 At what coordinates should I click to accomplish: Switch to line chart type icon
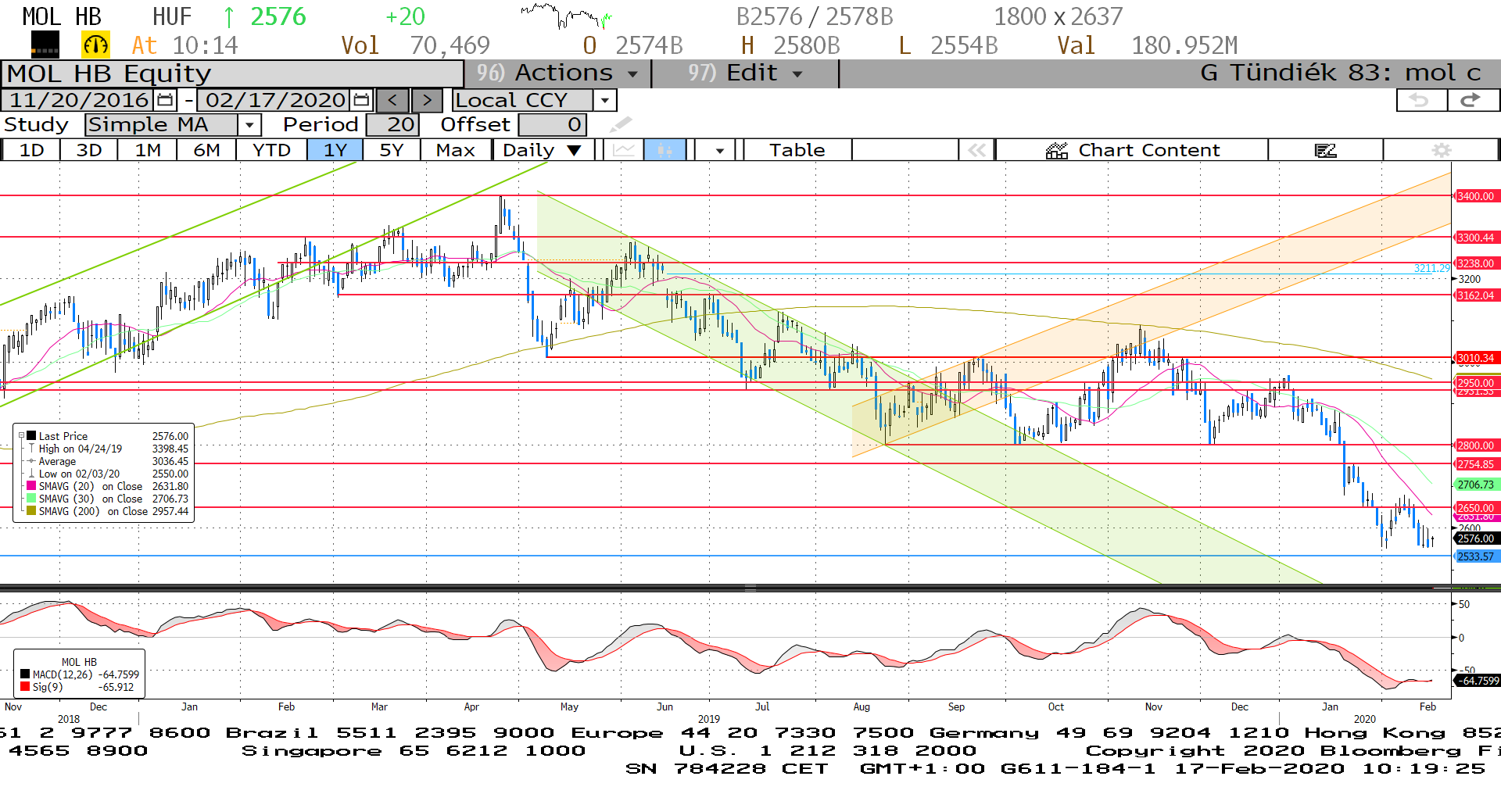tap(624, 150)
